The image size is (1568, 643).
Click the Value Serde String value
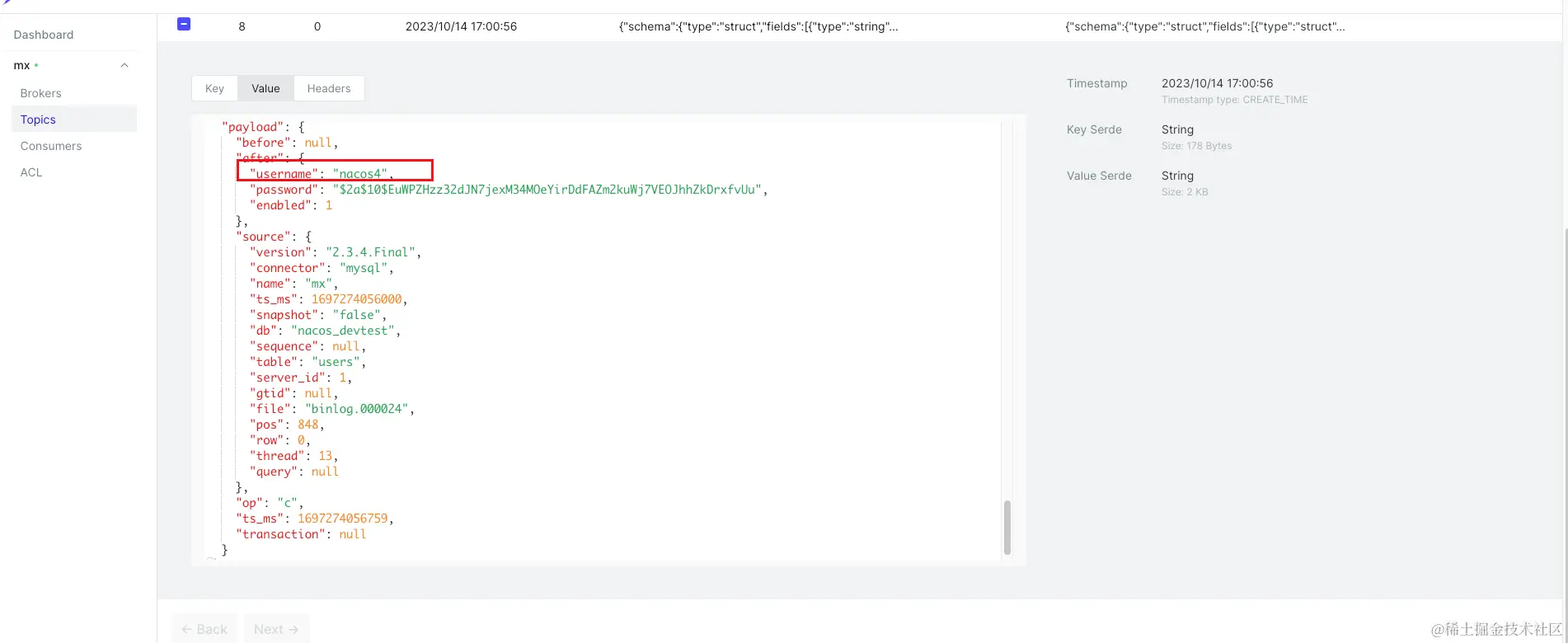1177,176
